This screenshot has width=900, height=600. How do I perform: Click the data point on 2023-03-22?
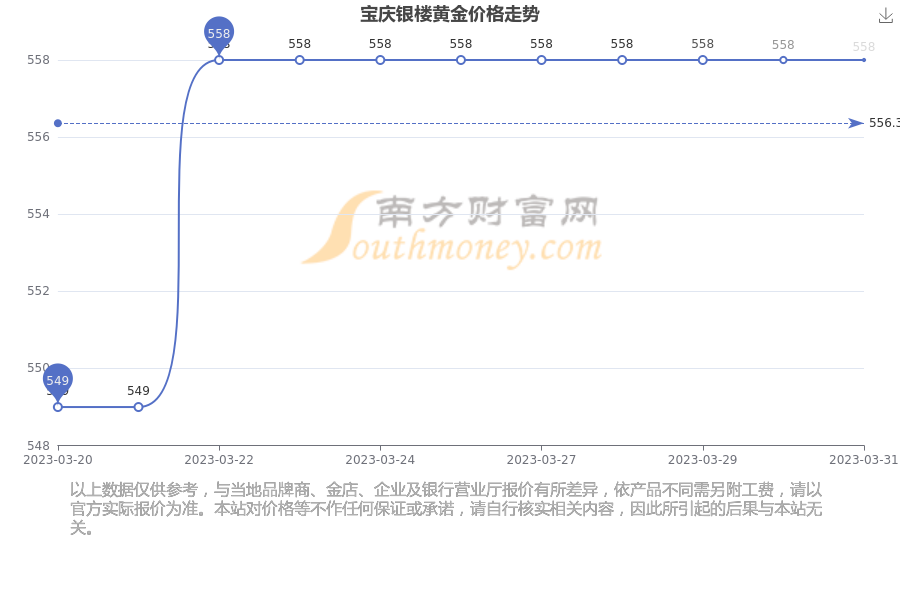click(x=219, y=60)
